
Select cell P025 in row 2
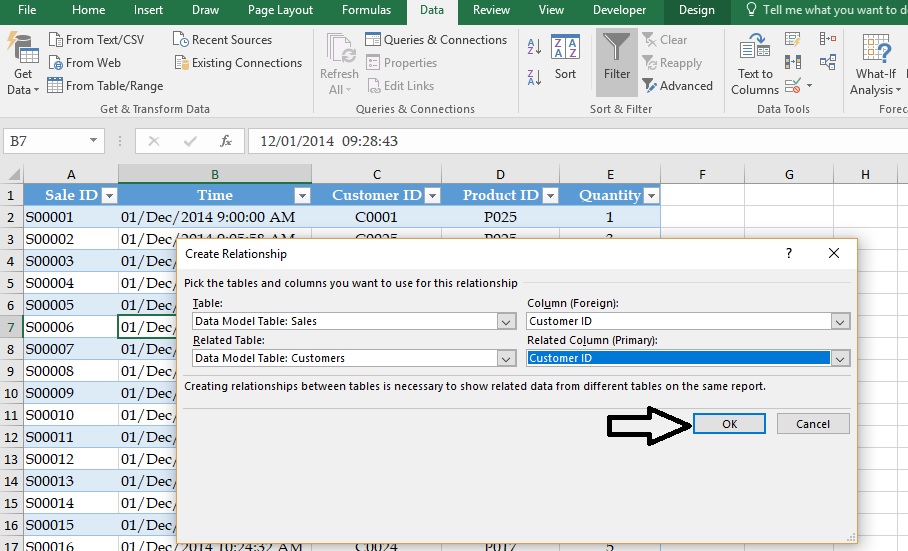(500, 217)
